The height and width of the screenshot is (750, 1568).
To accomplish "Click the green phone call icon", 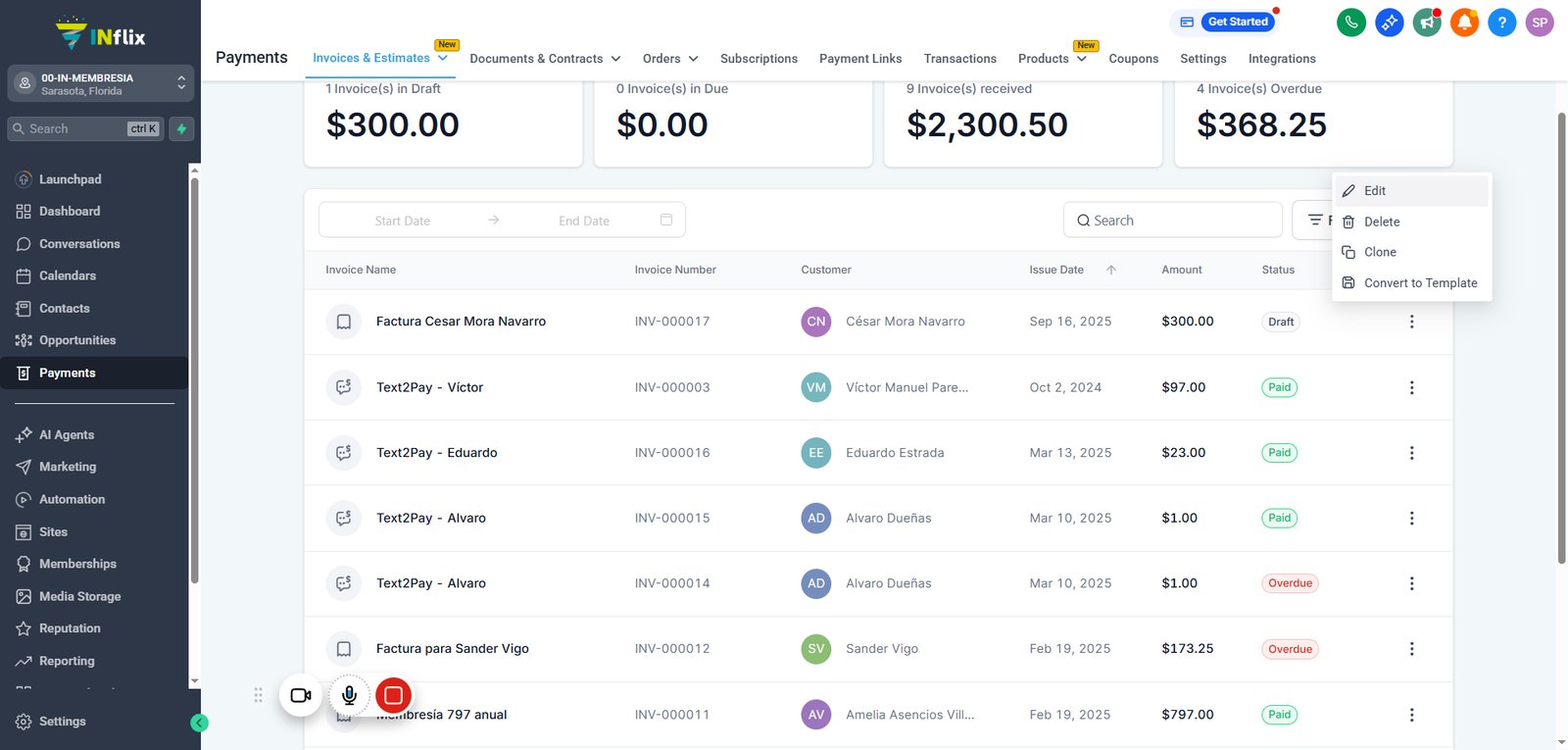I will coord(1351,22).
